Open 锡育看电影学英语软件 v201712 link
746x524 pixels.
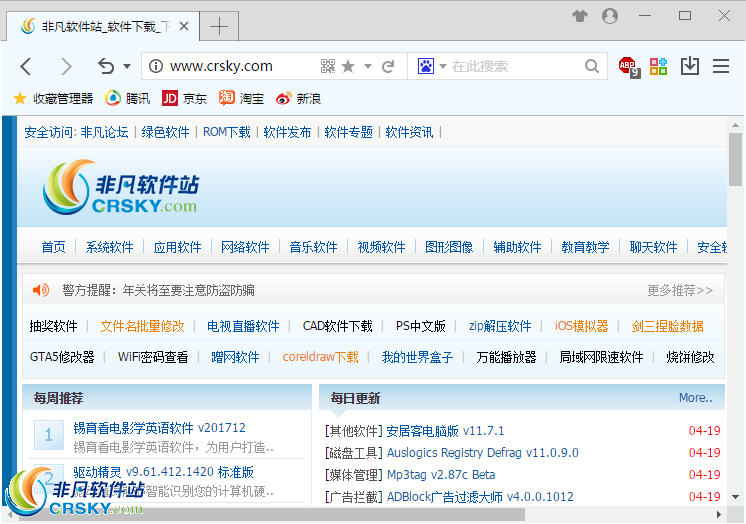click(159, 427)
